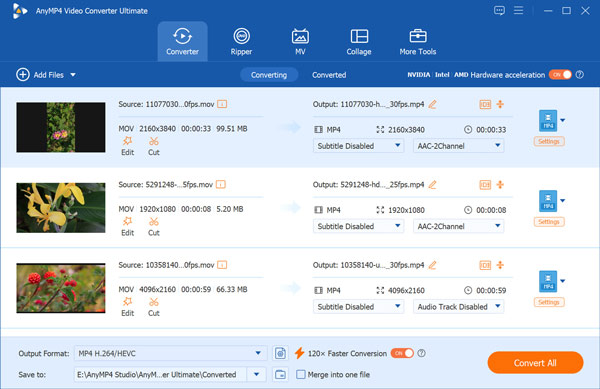Click the Convert All button
The image size is (600, 389).
point(535,363)
